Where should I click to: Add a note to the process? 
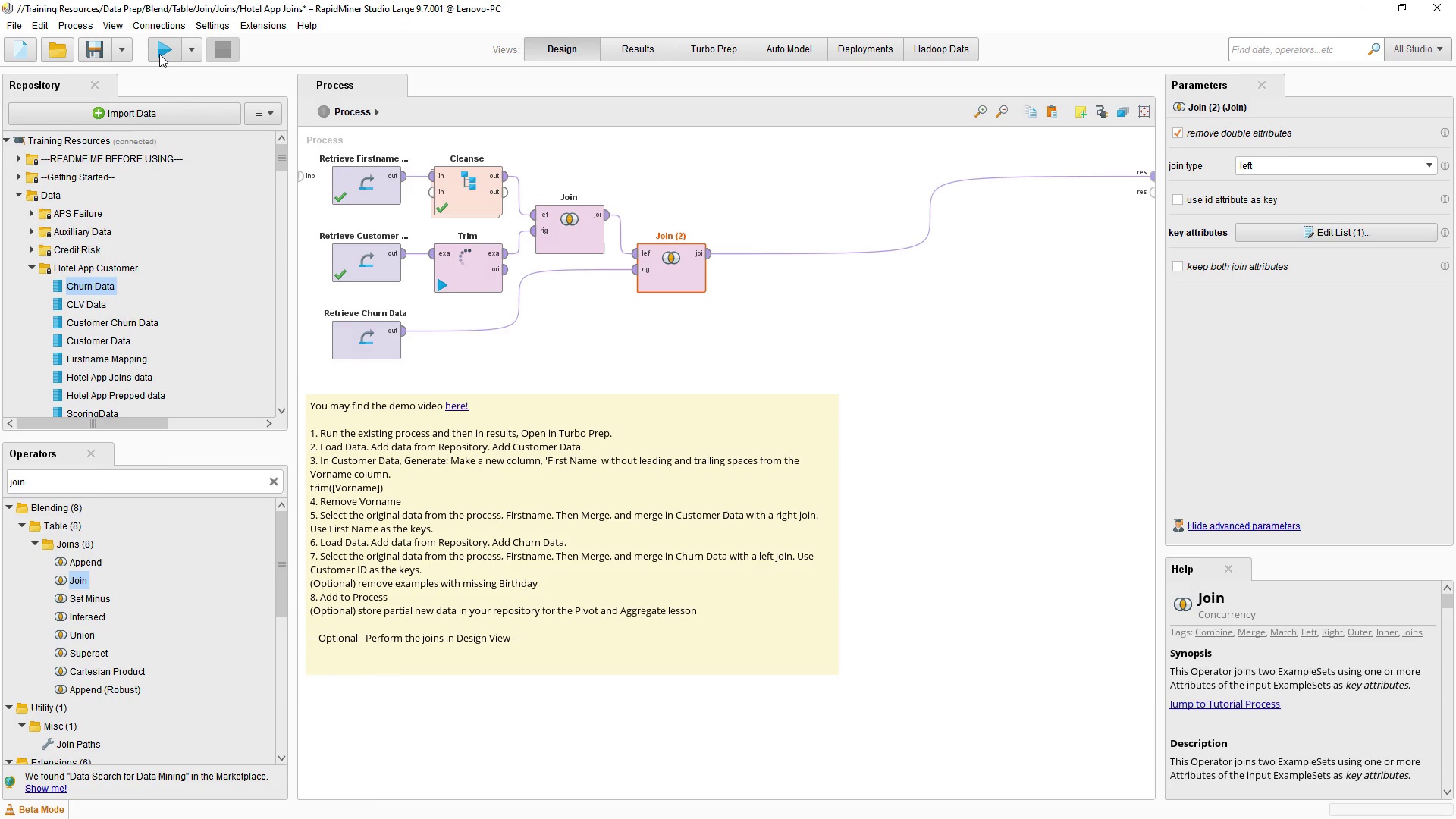tap(1080, 112)
